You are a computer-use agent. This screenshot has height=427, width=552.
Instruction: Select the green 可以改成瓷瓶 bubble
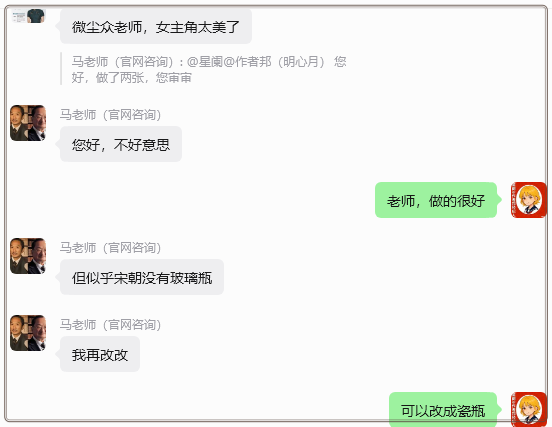pos(443,409)
